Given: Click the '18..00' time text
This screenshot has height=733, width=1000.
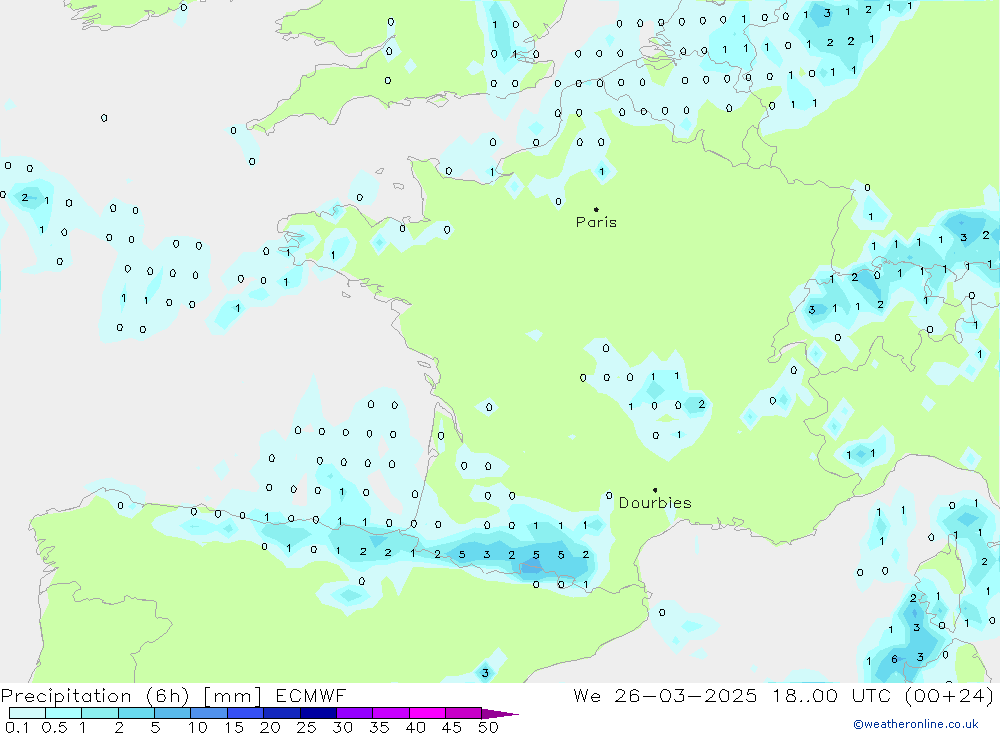Looking at the screenshot, I should click(805, 696).
